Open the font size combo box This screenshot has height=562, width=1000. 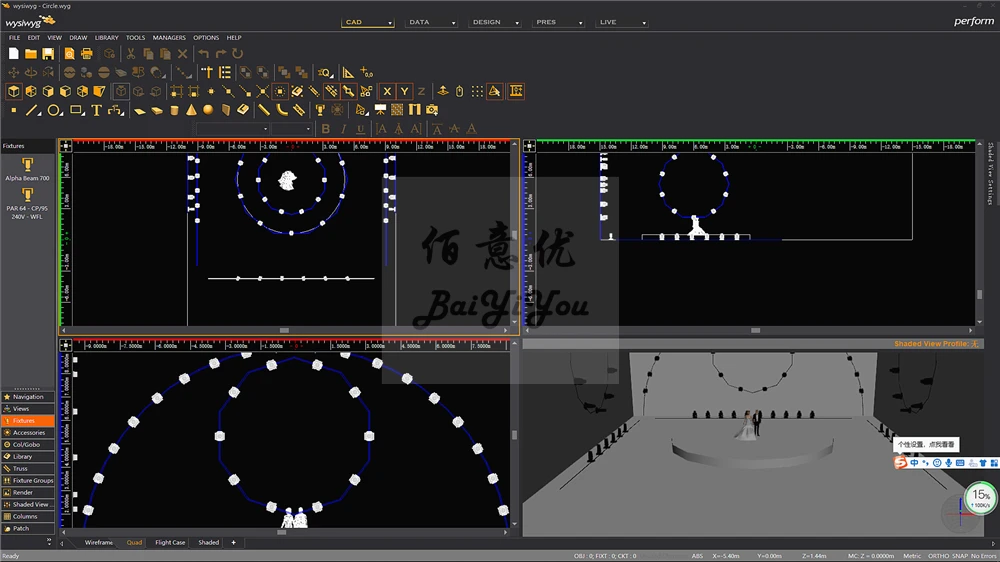click(291, 129)
